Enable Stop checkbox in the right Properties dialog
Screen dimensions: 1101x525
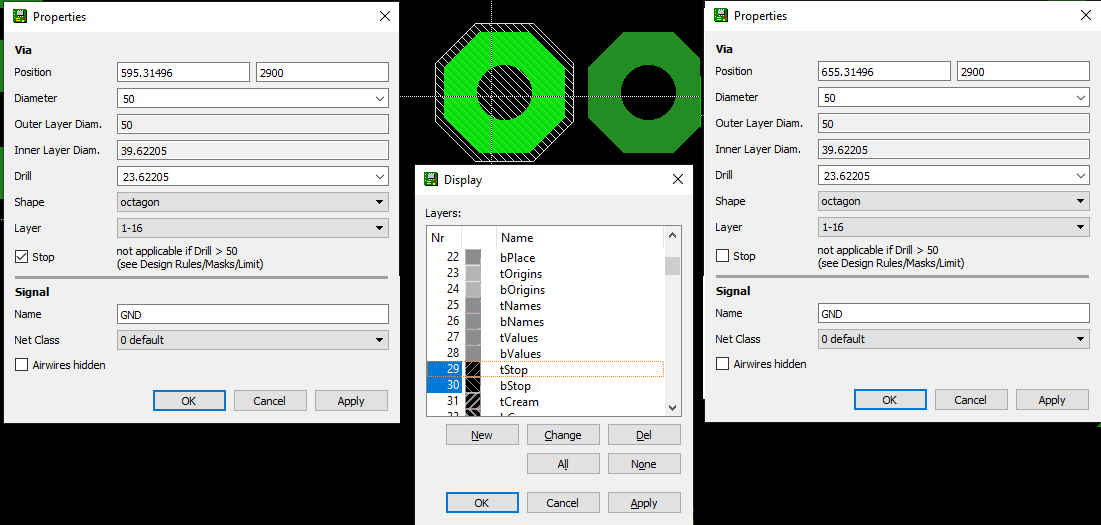pyautogui.click(x=723, y=256)
